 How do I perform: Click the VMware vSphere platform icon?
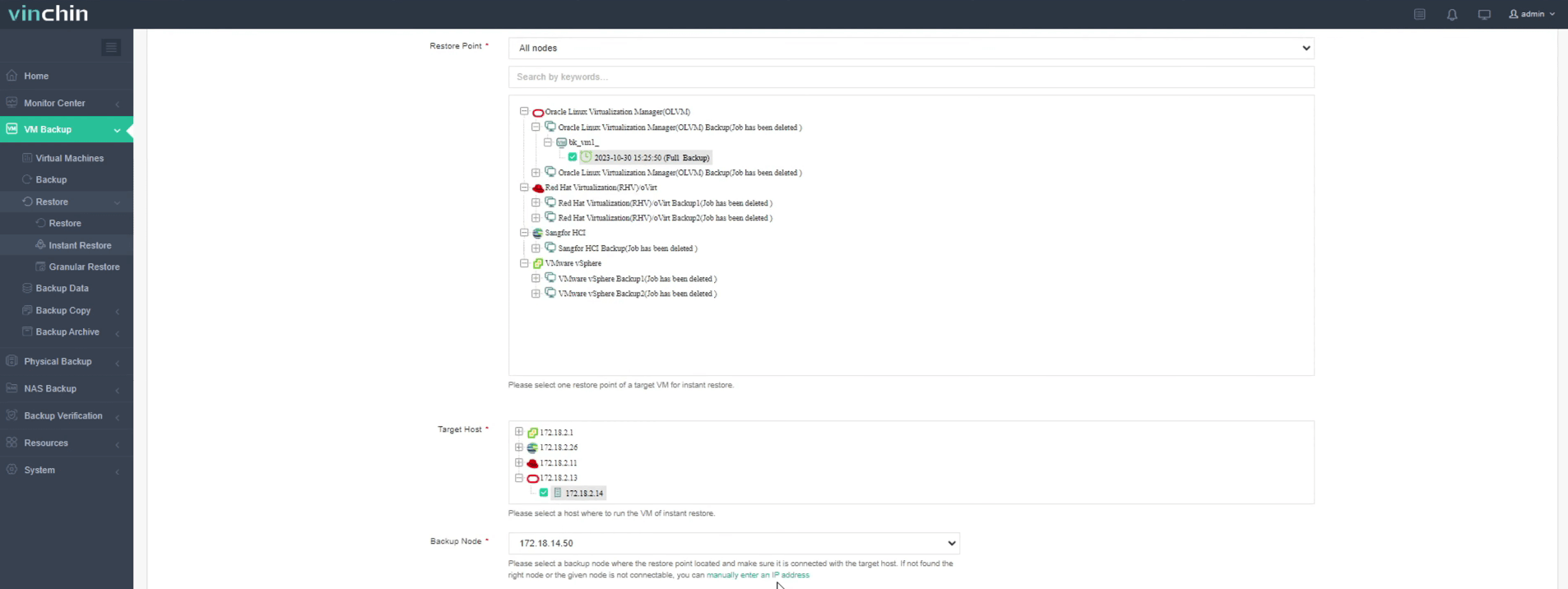click(538, 263)
